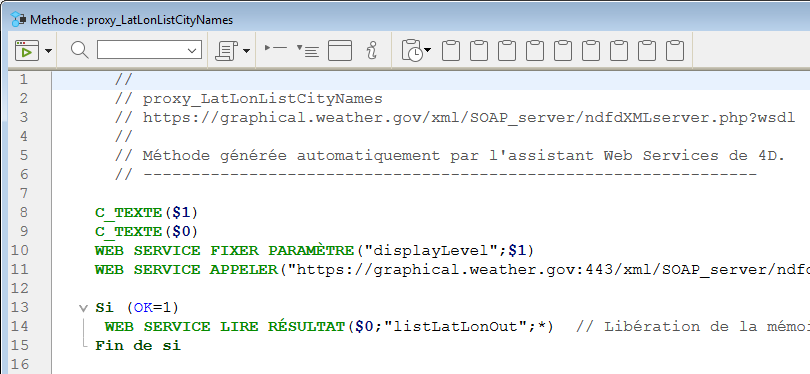
Task: Click the Methode window title bar icon
Action: click(x=19, y=20)
